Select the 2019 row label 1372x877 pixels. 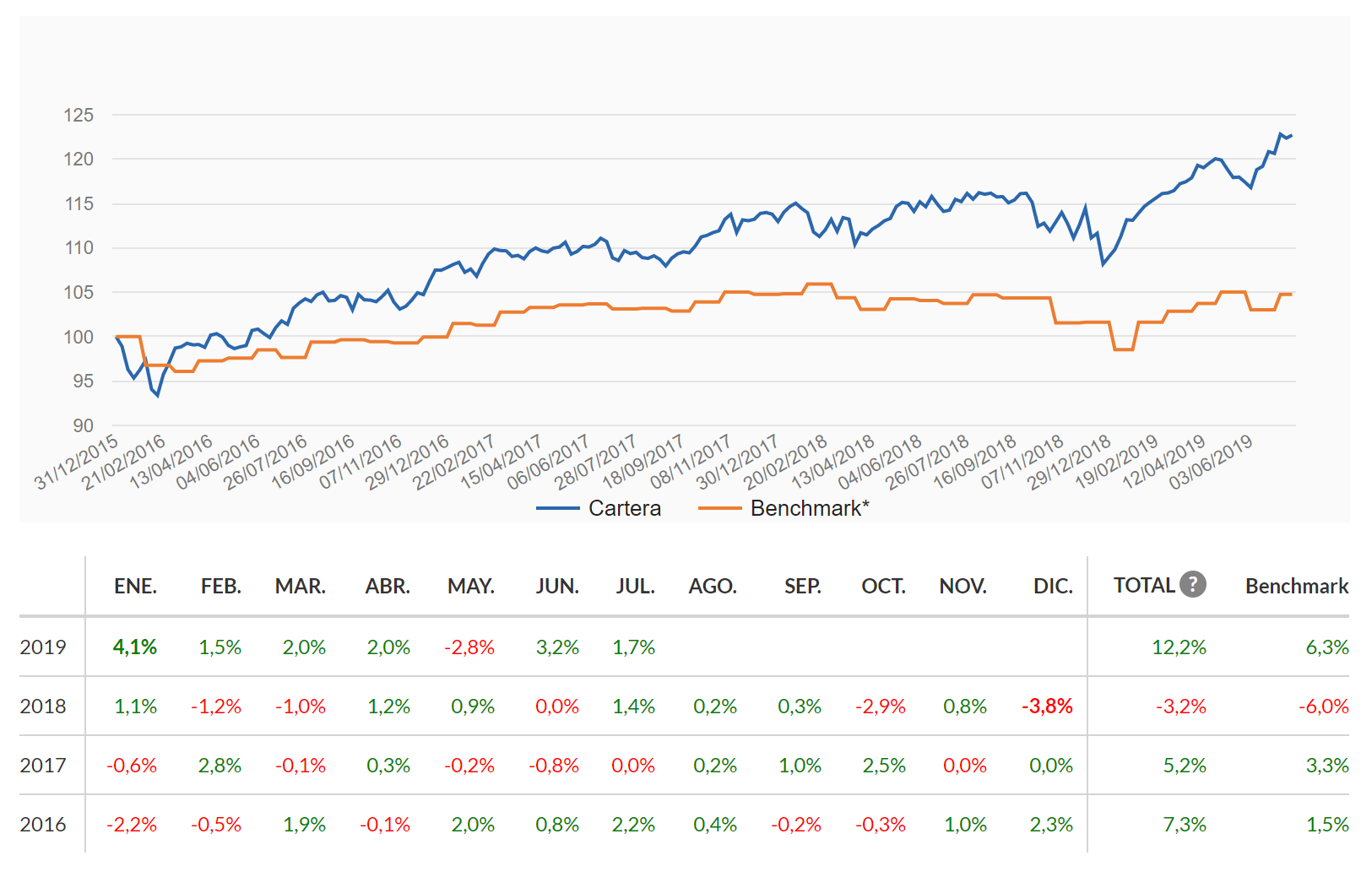pyautogui.click(x=43, y=647)
